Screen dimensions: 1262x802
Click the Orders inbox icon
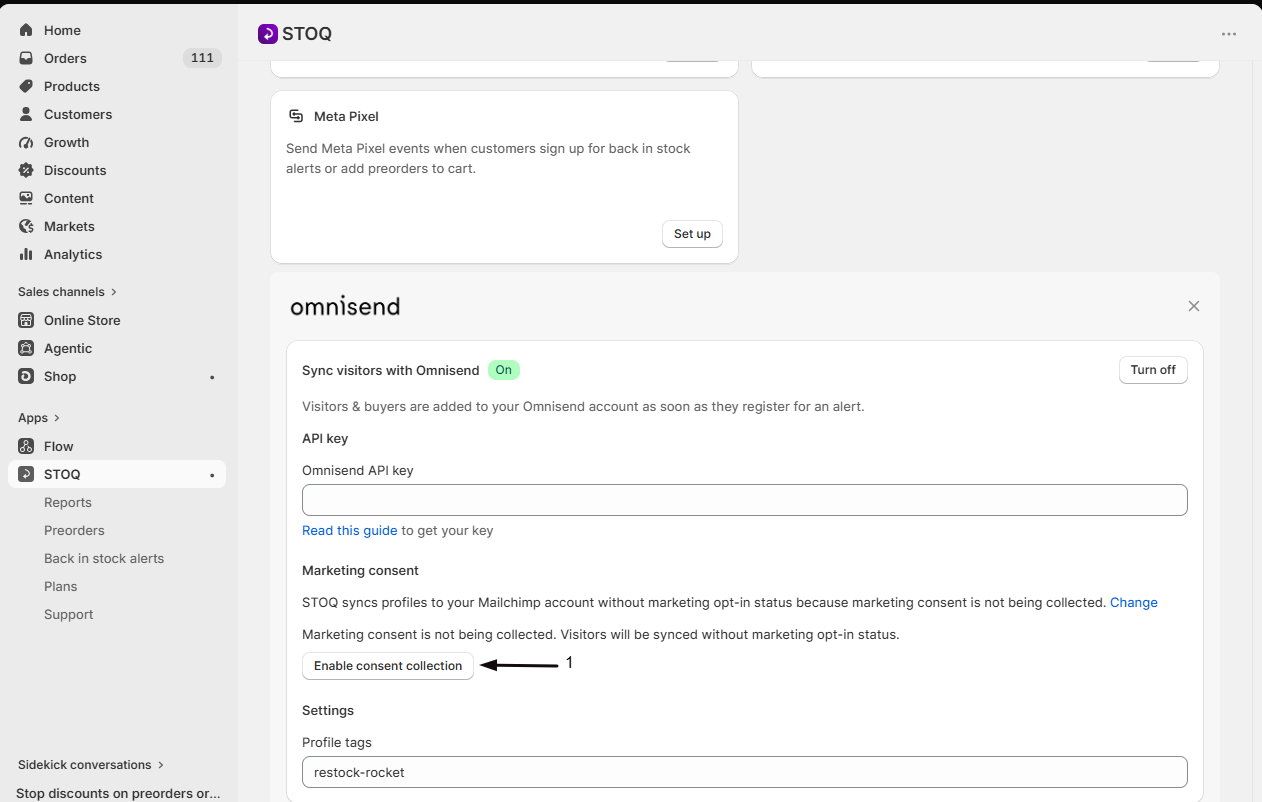[26, 58]
